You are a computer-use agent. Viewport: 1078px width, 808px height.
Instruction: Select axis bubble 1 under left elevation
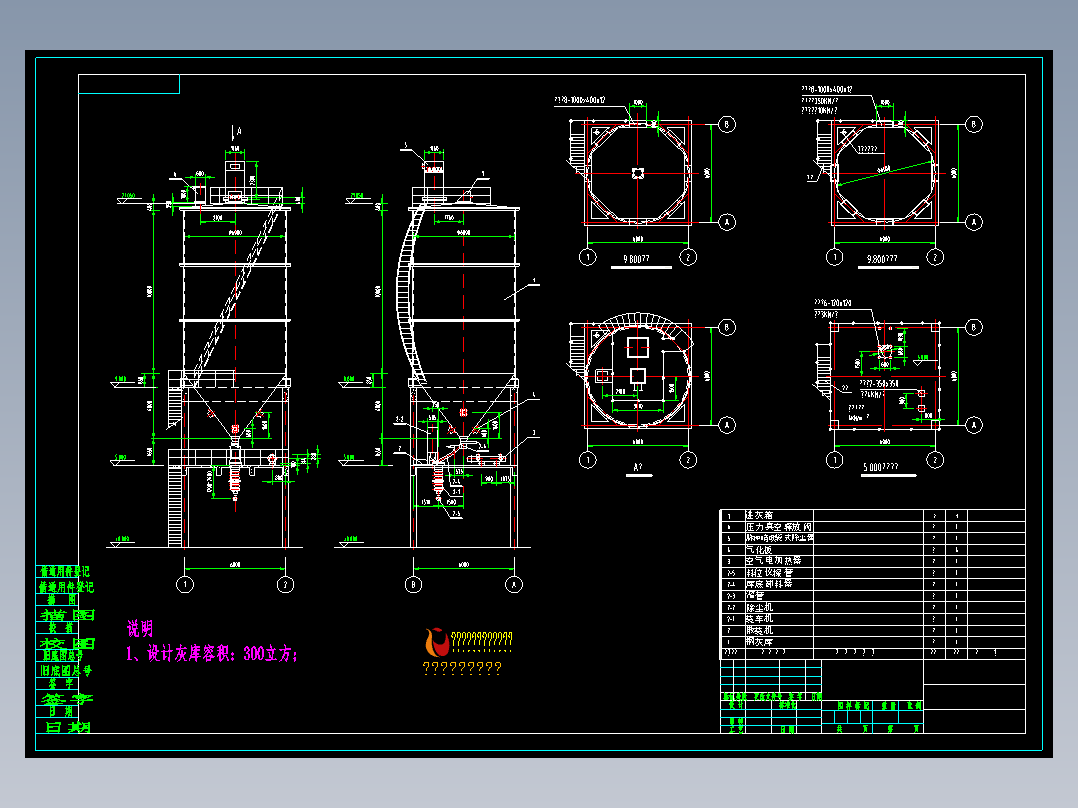(x=185, y=585)
